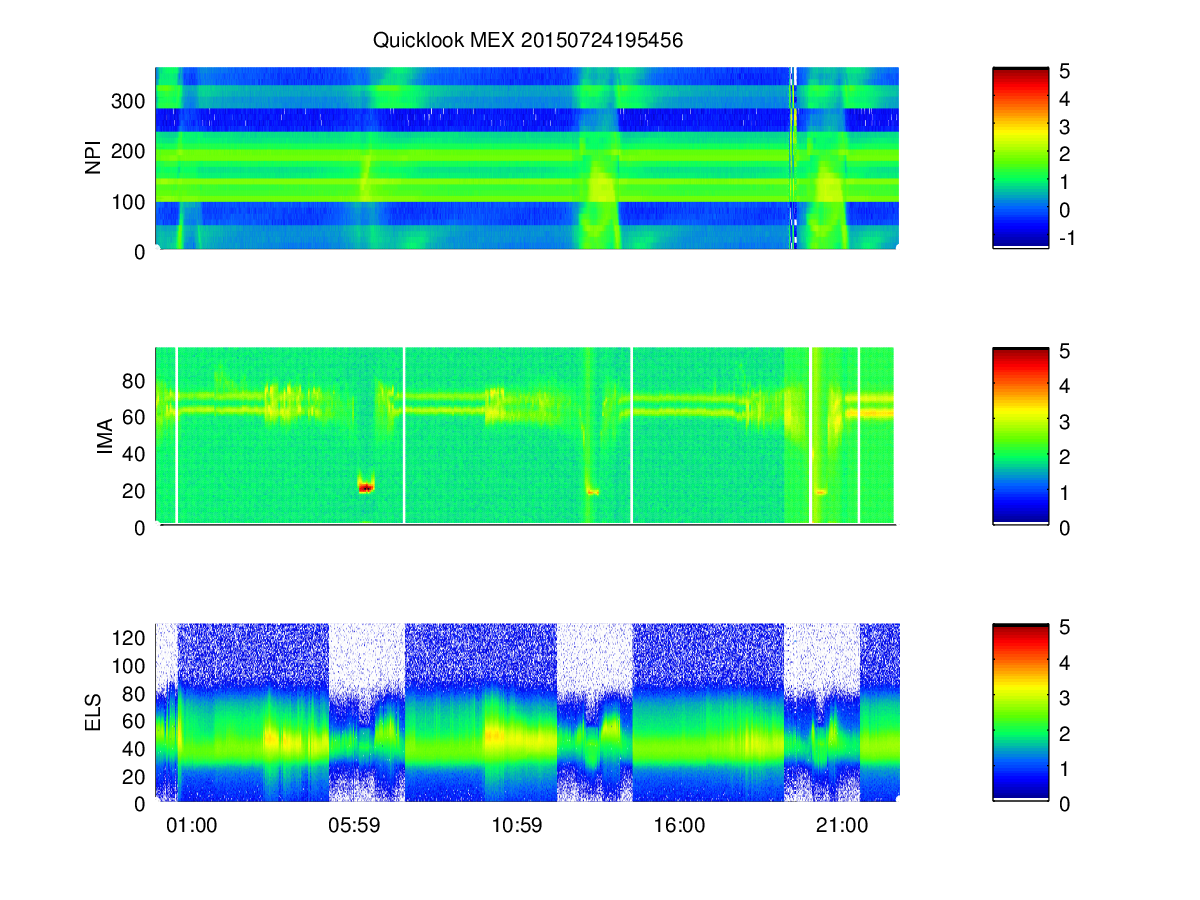Click the IMA panel colorbar
The height and width of the screenshot is (900, 1200).
(1020, 435)
